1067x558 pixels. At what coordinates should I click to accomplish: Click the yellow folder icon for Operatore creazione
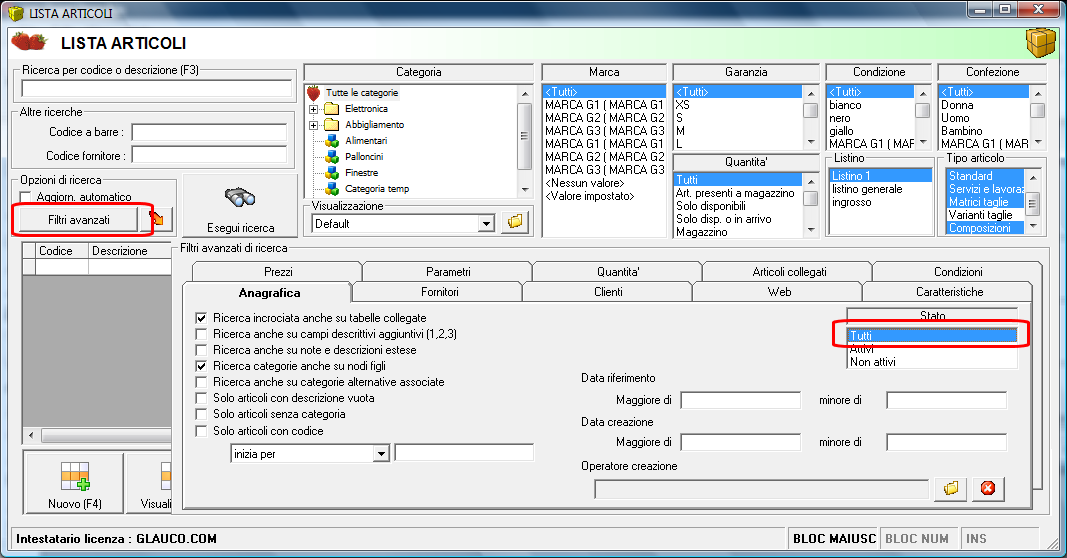(x=951, y=488)
